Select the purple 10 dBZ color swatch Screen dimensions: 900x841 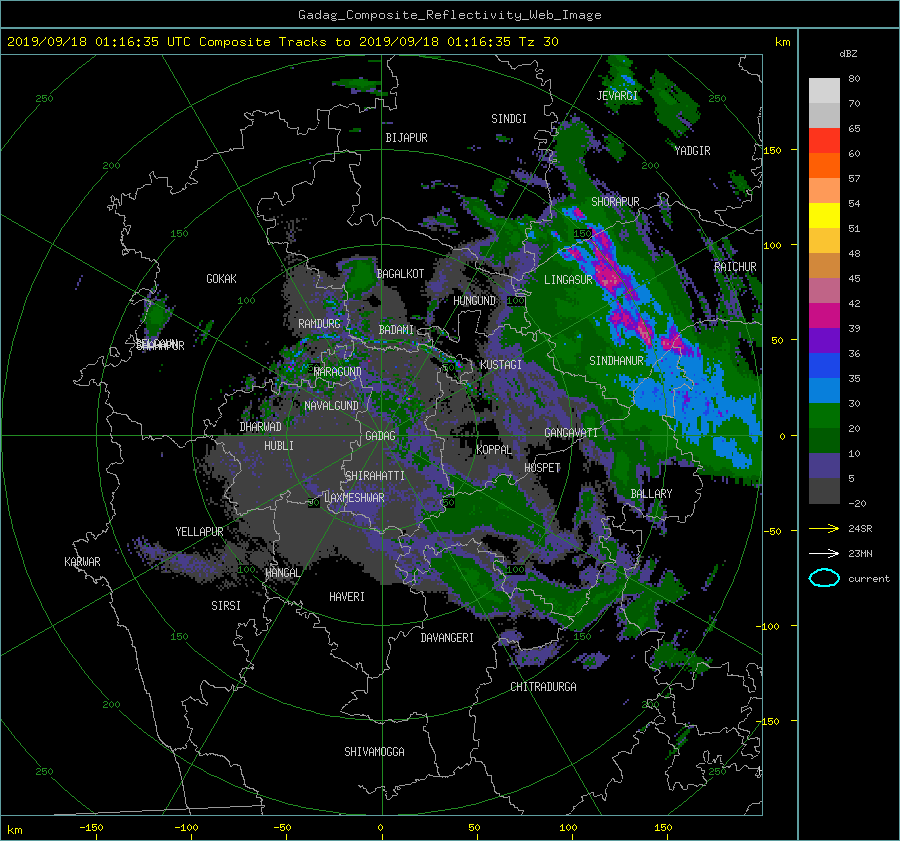[x=824, y=466]
